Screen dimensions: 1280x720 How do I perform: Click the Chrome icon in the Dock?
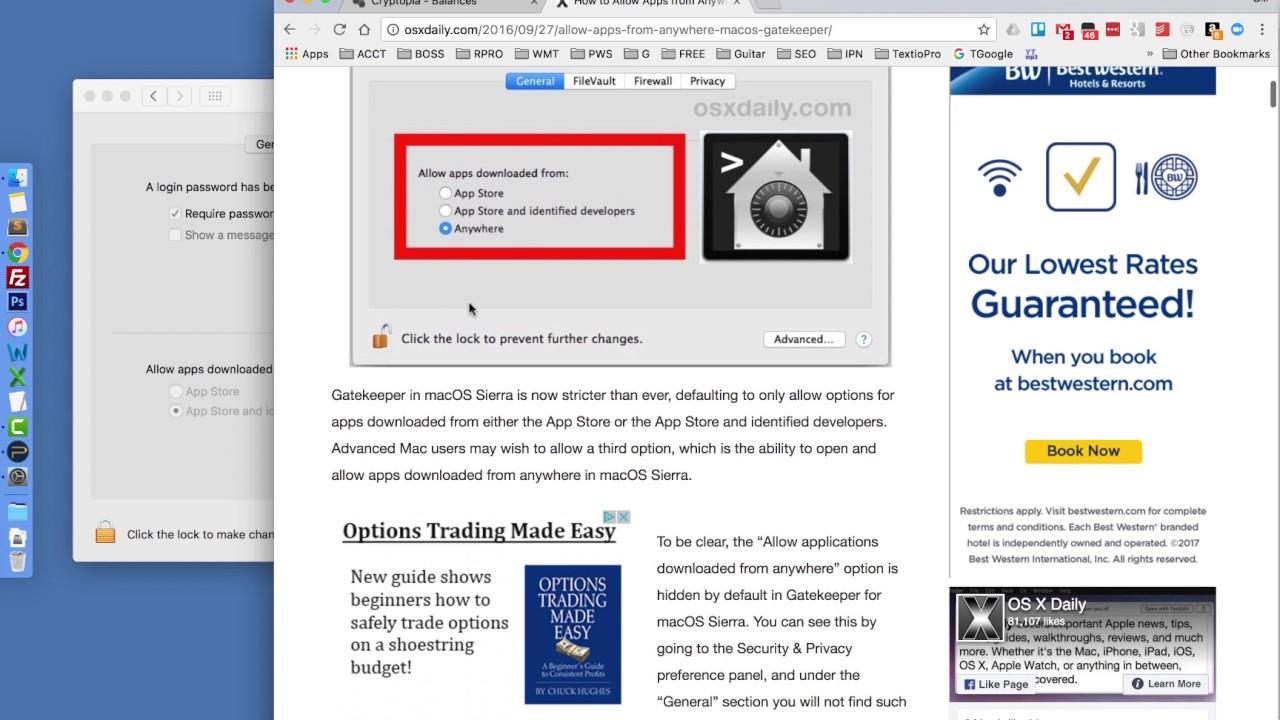[17, 253]
